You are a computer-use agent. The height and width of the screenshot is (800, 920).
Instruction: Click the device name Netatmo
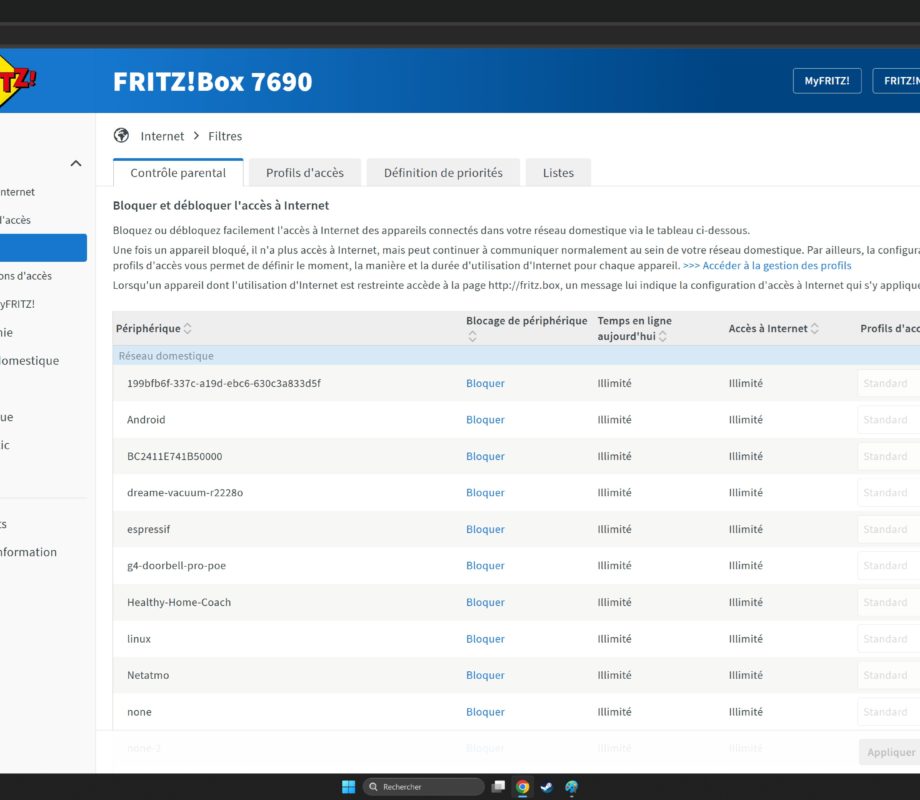[x=148, y=675]
